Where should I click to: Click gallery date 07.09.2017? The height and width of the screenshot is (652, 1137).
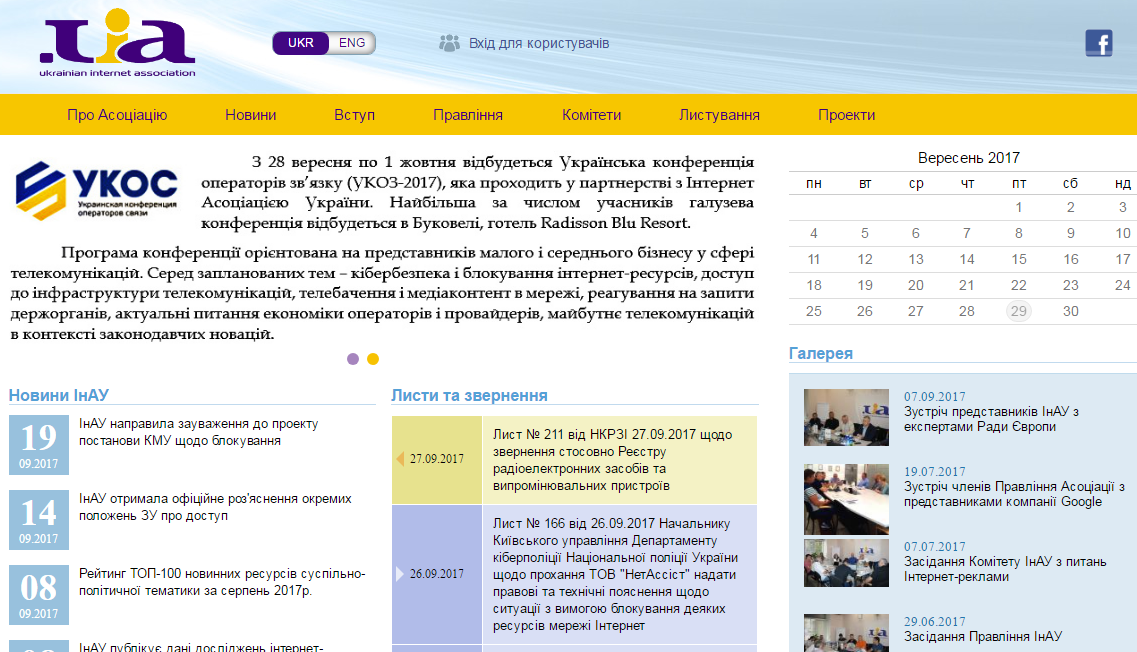tap(935, 397)
